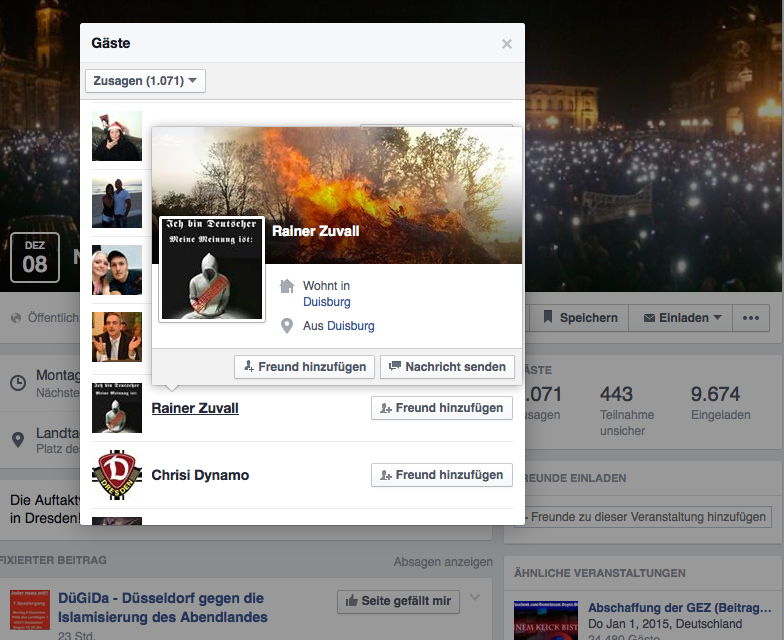Open Abschaffung der GEZ event
Viewport: 784px width, 640px height.
pyautogui.click(x=678, y=607)
